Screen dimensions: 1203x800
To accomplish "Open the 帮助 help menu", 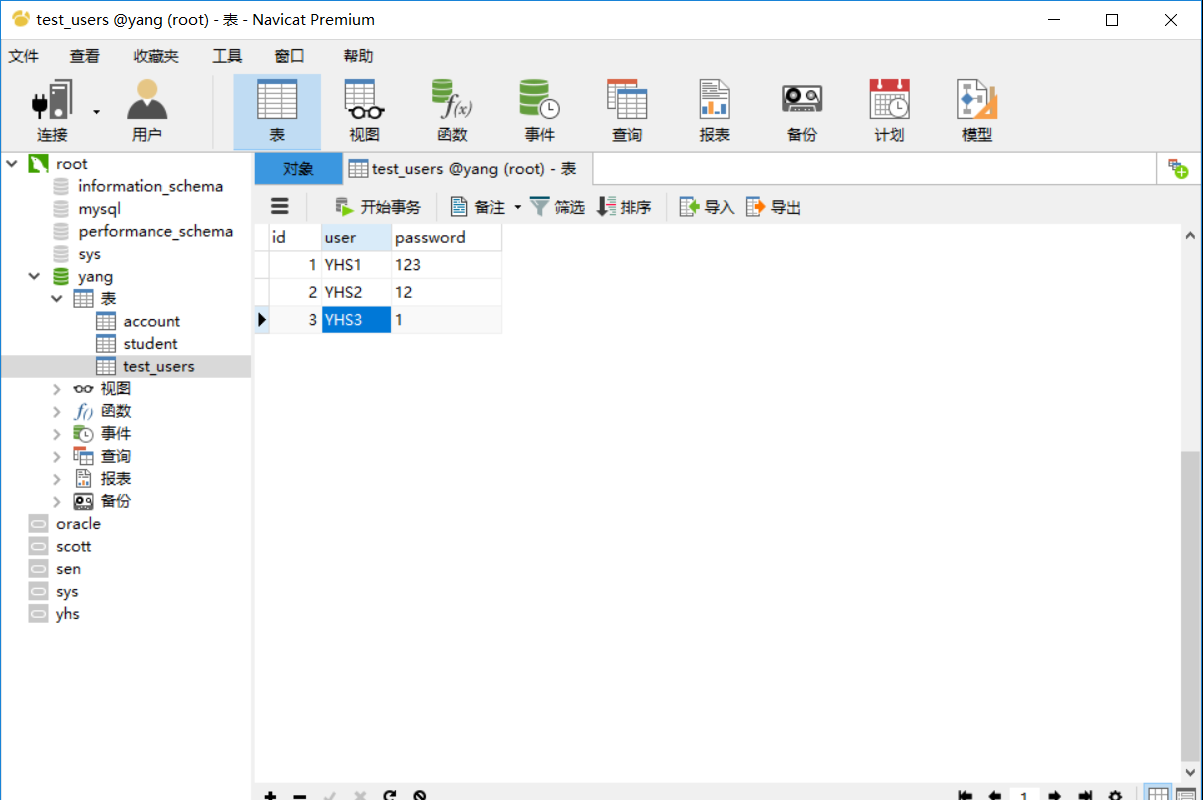I will [x=358, y=56].
